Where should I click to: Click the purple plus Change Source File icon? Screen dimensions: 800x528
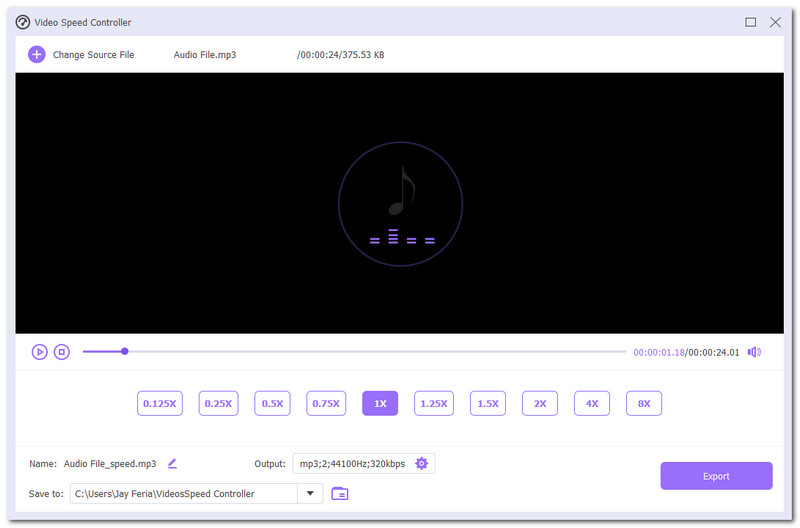click(37, 54)
